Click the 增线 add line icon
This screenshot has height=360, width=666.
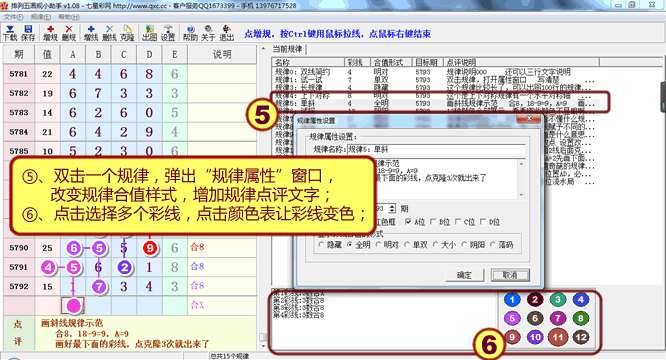91,33
